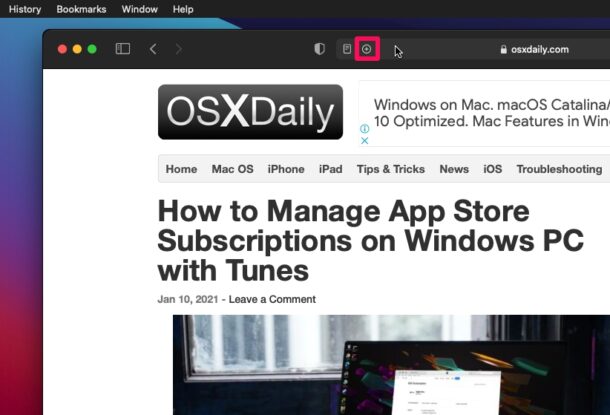Minimize Safari with the yellow button
Screen dimensions: 610x415
(77, 49)
